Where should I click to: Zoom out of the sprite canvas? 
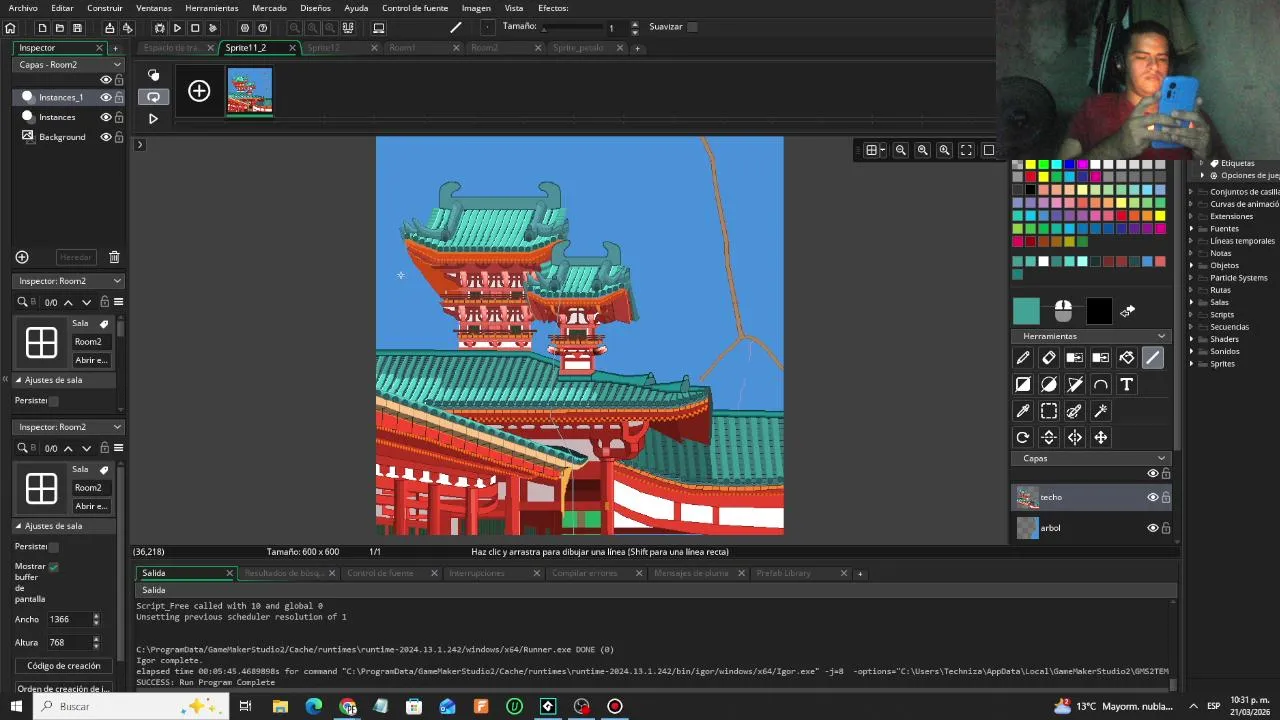pos(901,150)
